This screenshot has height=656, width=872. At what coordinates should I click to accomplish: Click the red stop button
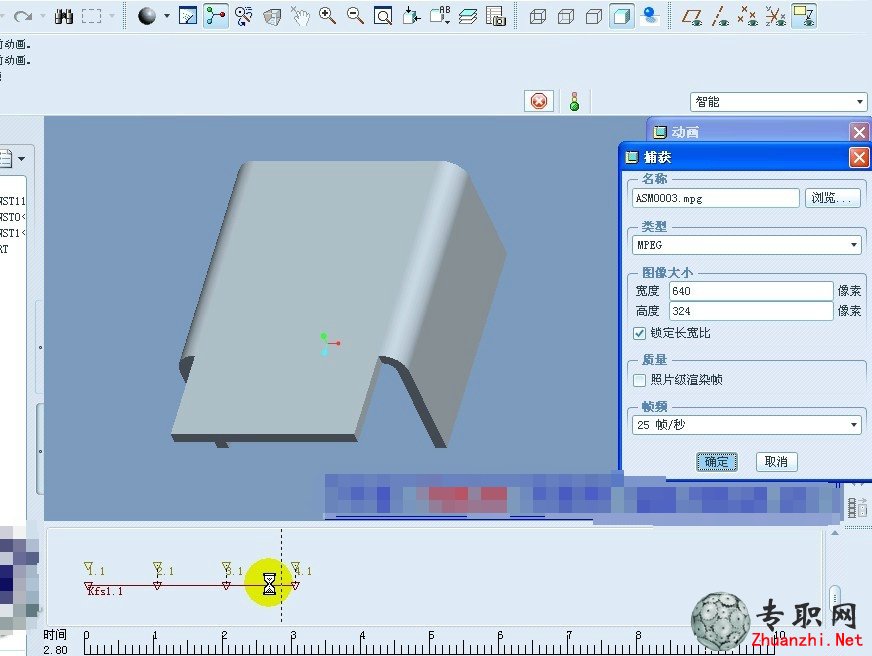pos(538,101)
